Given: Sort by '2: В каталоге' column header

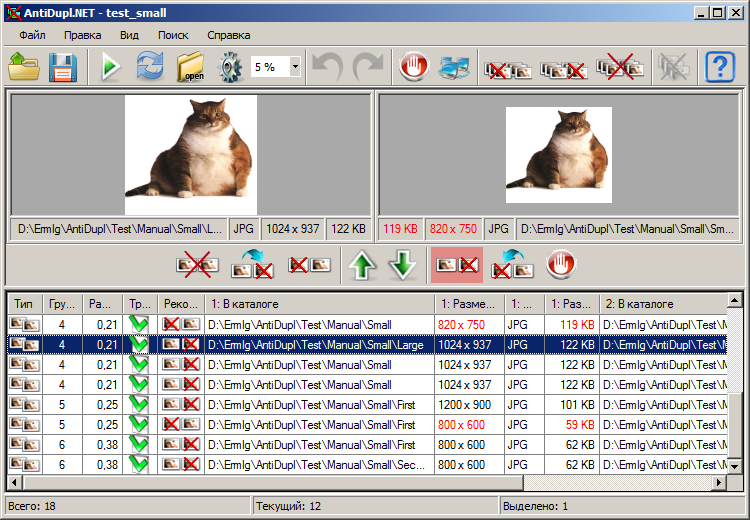Looking at the screenshot, I should 663,304.
